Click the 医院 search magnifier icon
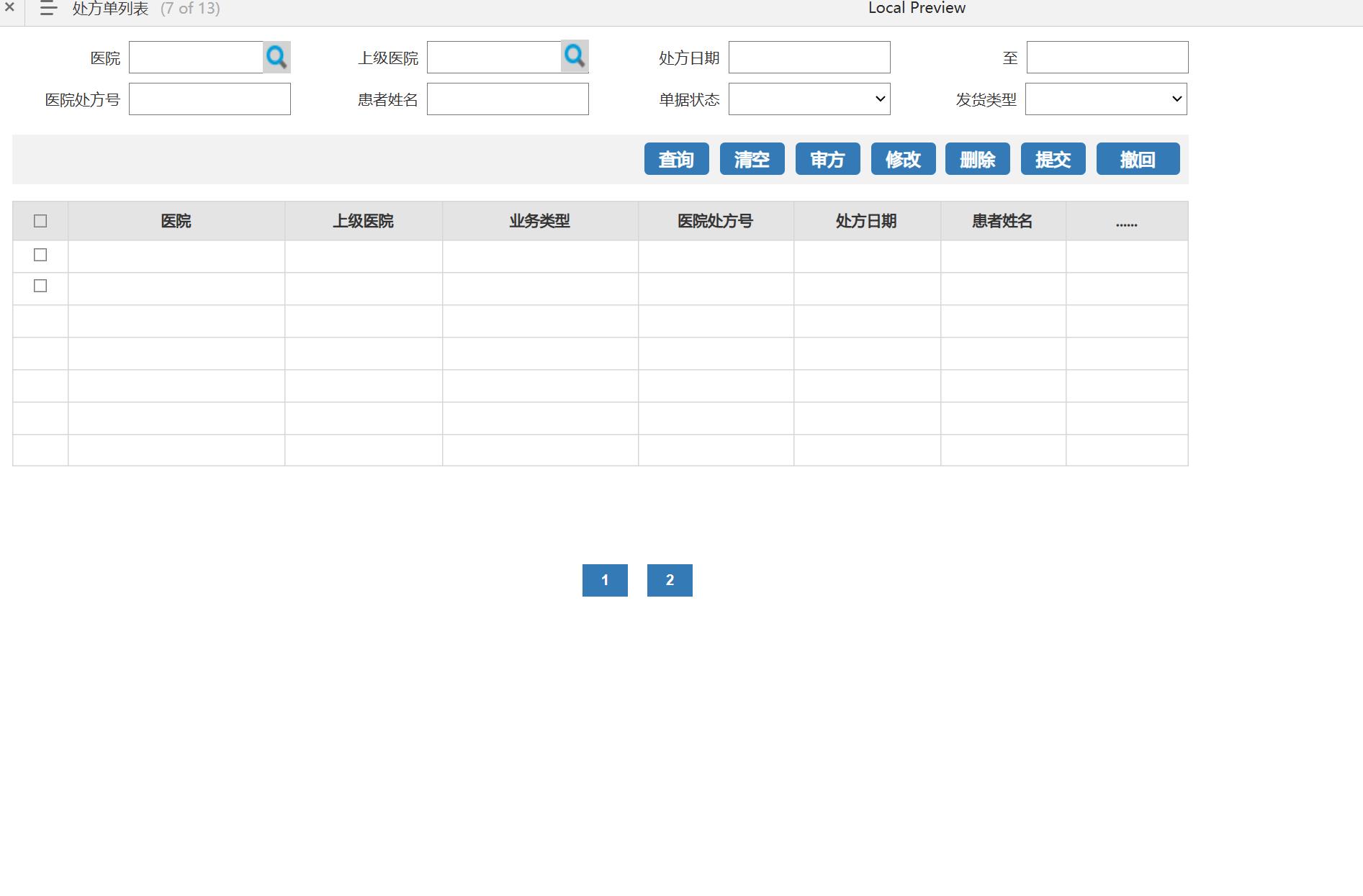The image size is (1363, 896). pos(276,57)
